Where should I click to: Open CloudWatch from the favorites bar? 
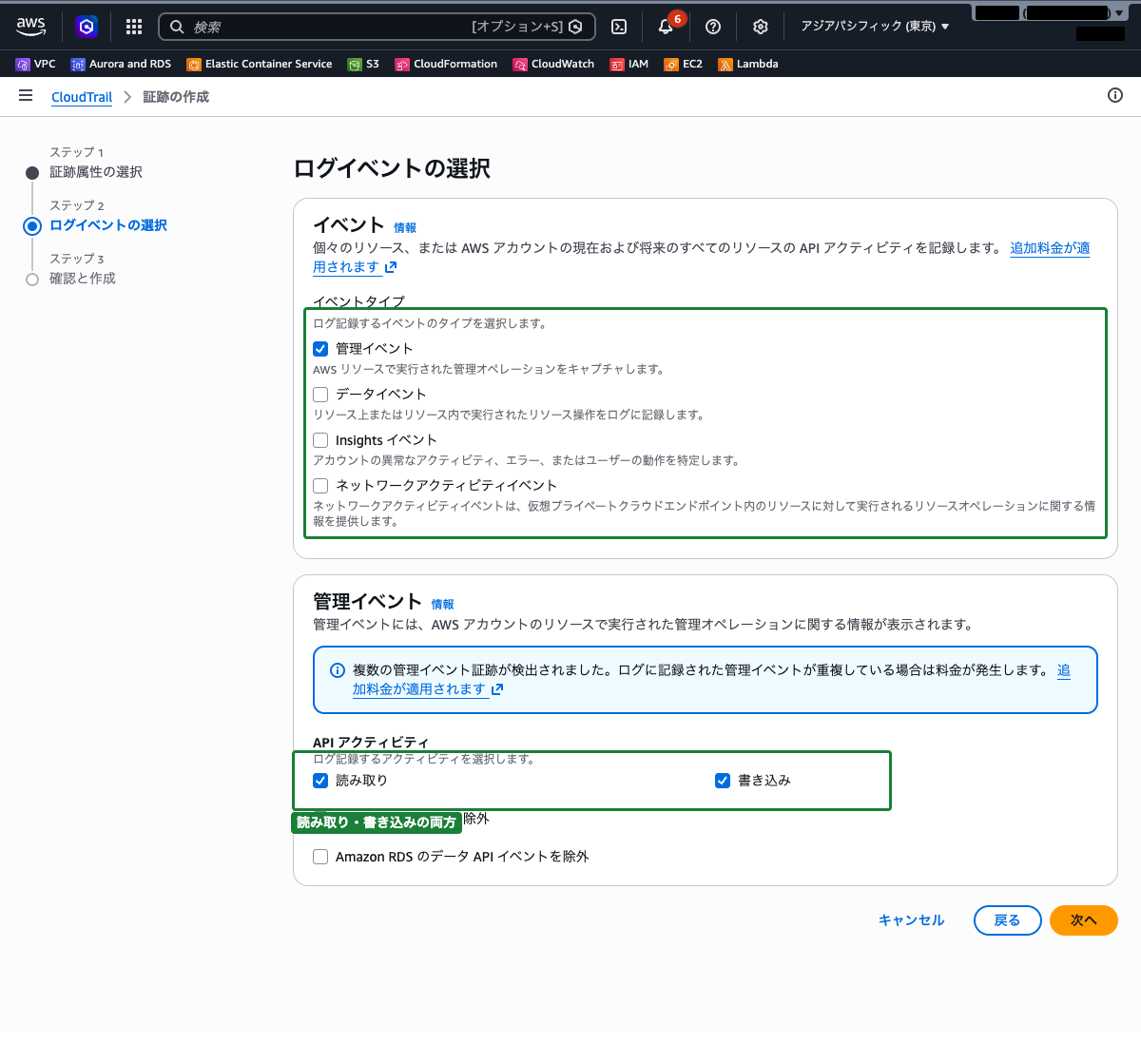[553, 65]
